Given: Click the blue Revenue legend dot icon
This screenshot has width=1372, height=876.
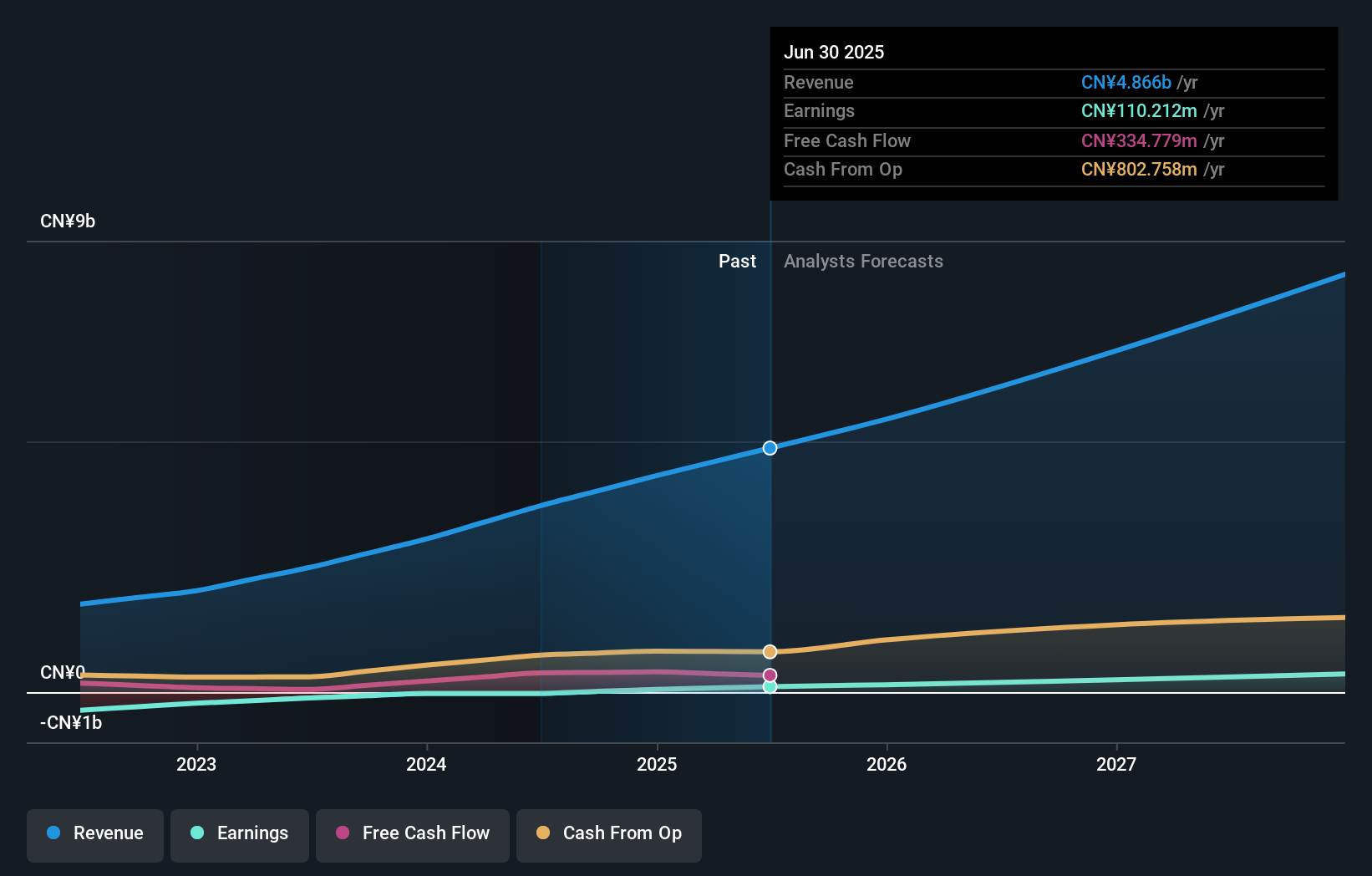Looking at the screenshot, I should [x=52, y=833].
